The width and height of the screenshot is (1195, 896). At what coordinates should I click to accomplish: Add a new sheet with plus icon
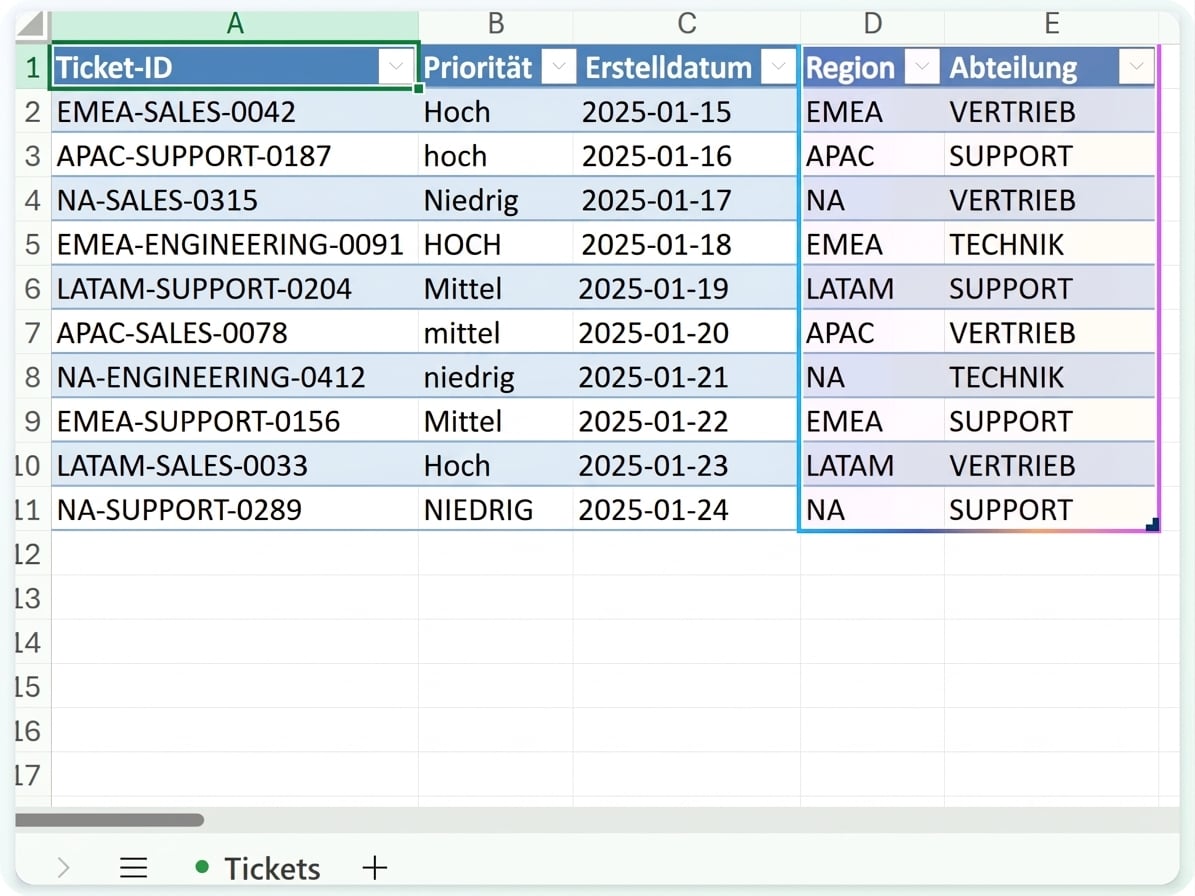[x=374, y=867]
